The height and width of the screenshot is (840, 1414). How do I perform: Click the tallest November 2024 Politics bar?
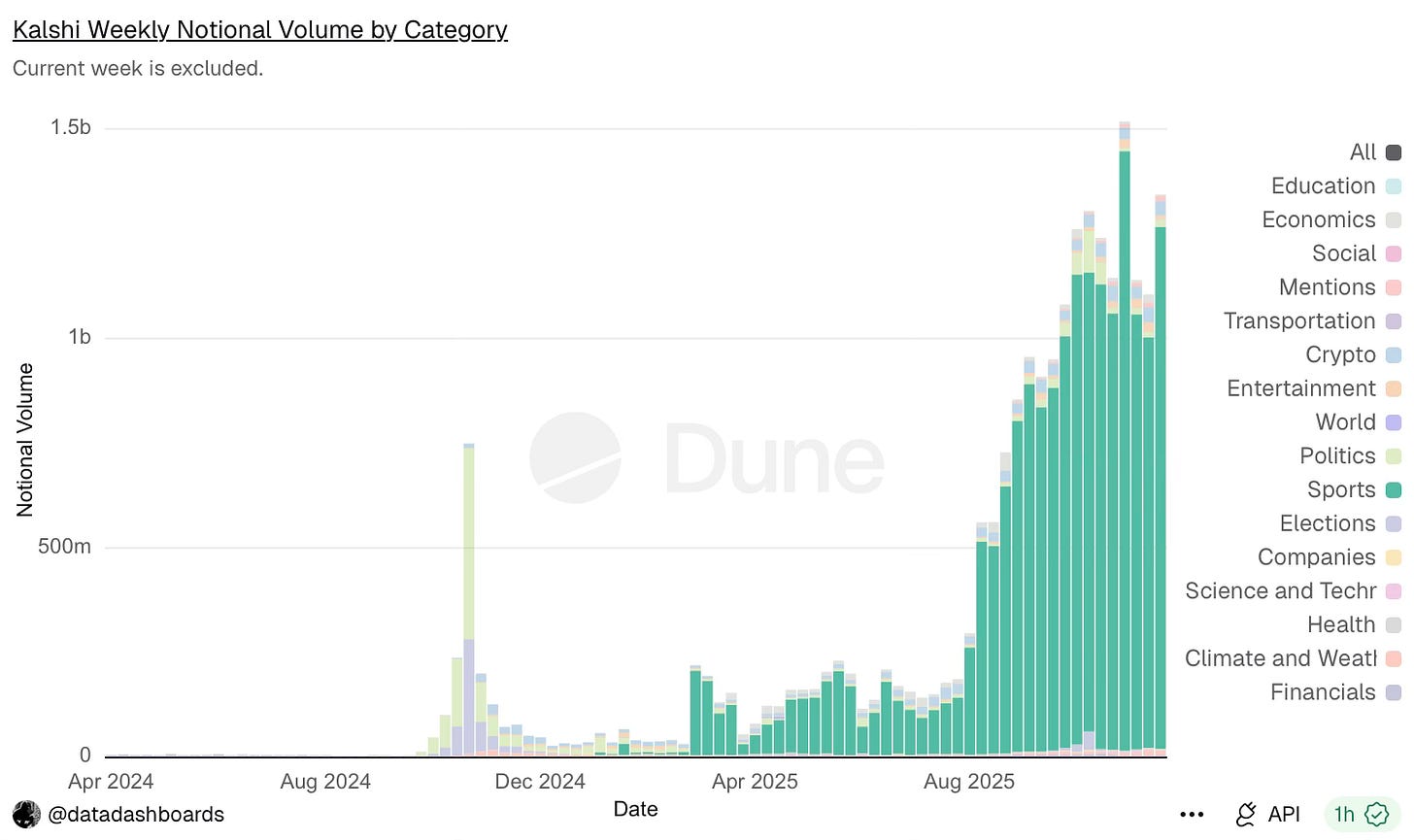coord(469,543)
